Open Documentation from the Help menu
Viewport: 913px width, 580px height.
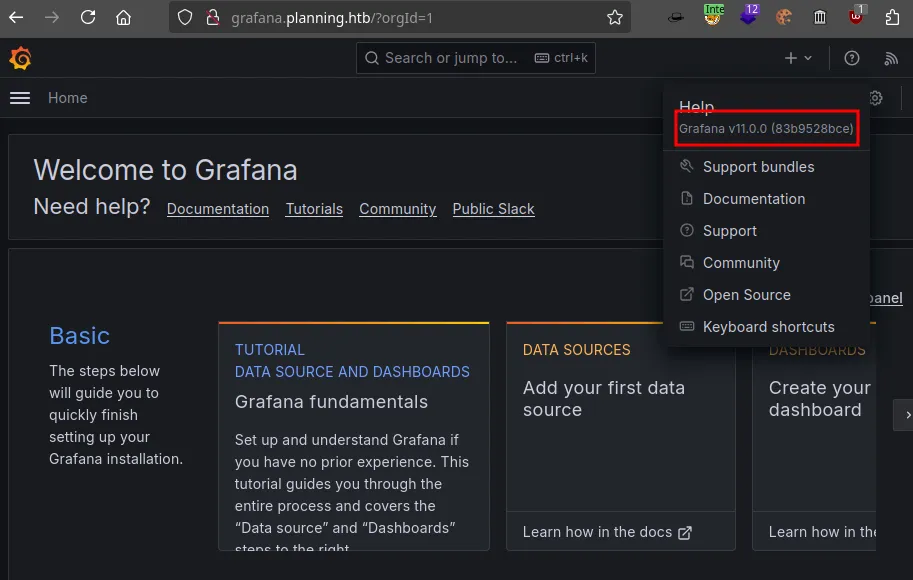(753, 199)
